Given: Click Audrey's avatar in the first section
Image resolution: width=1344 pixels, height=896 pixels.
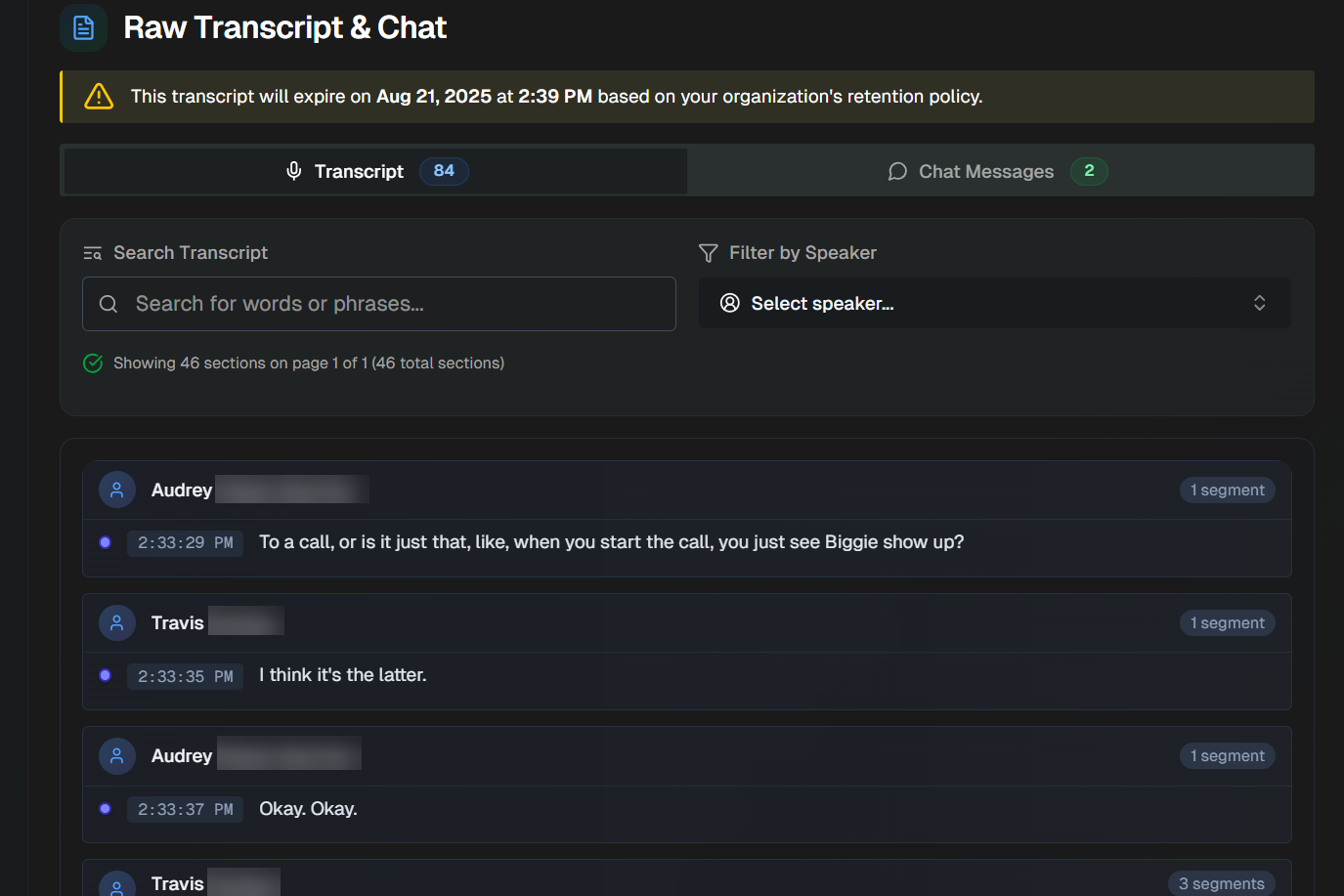Looking at the screenshot, I should click(x=117, y=490).
